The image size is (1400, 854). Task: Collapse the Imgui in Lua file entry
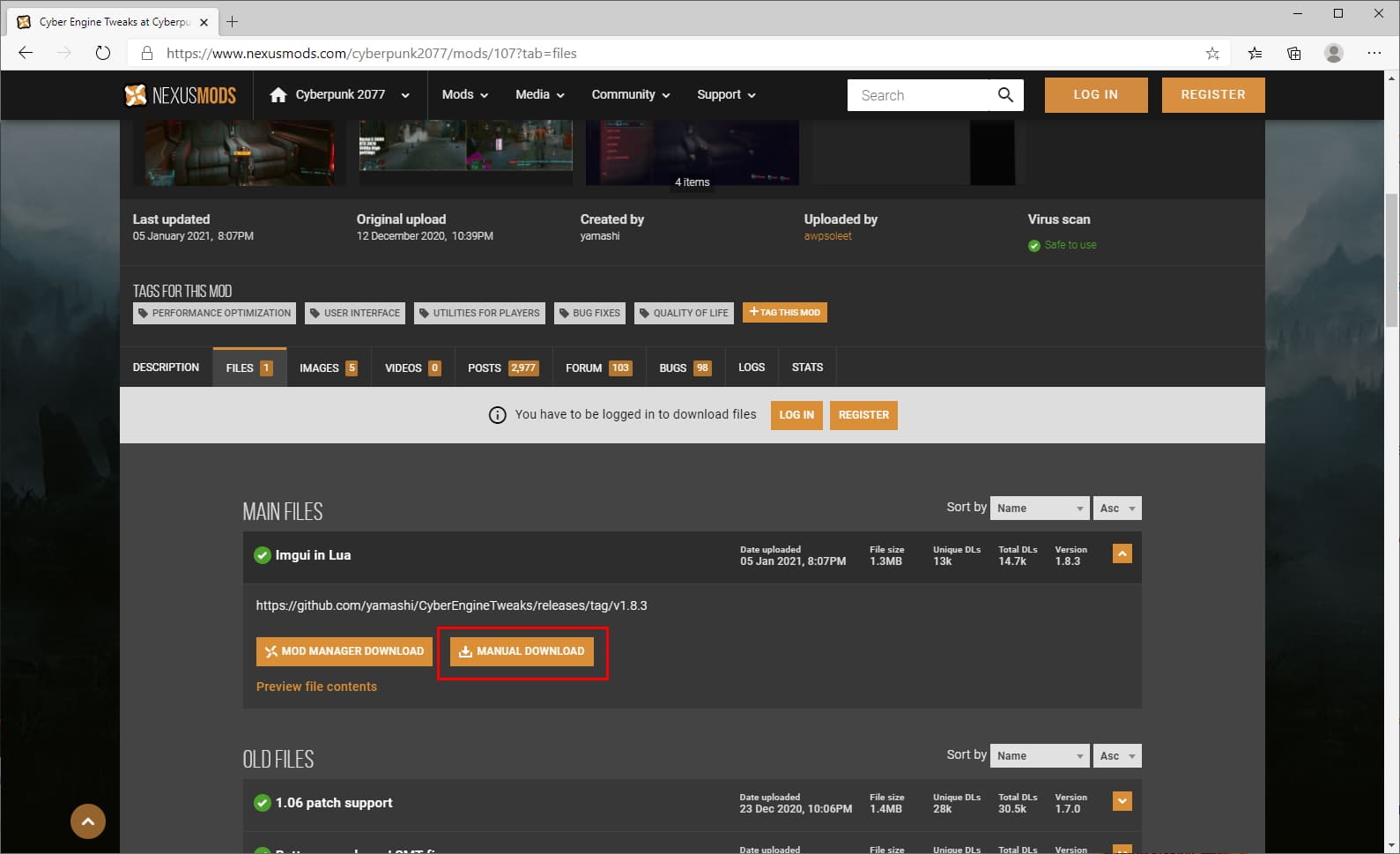point(1122,553)
